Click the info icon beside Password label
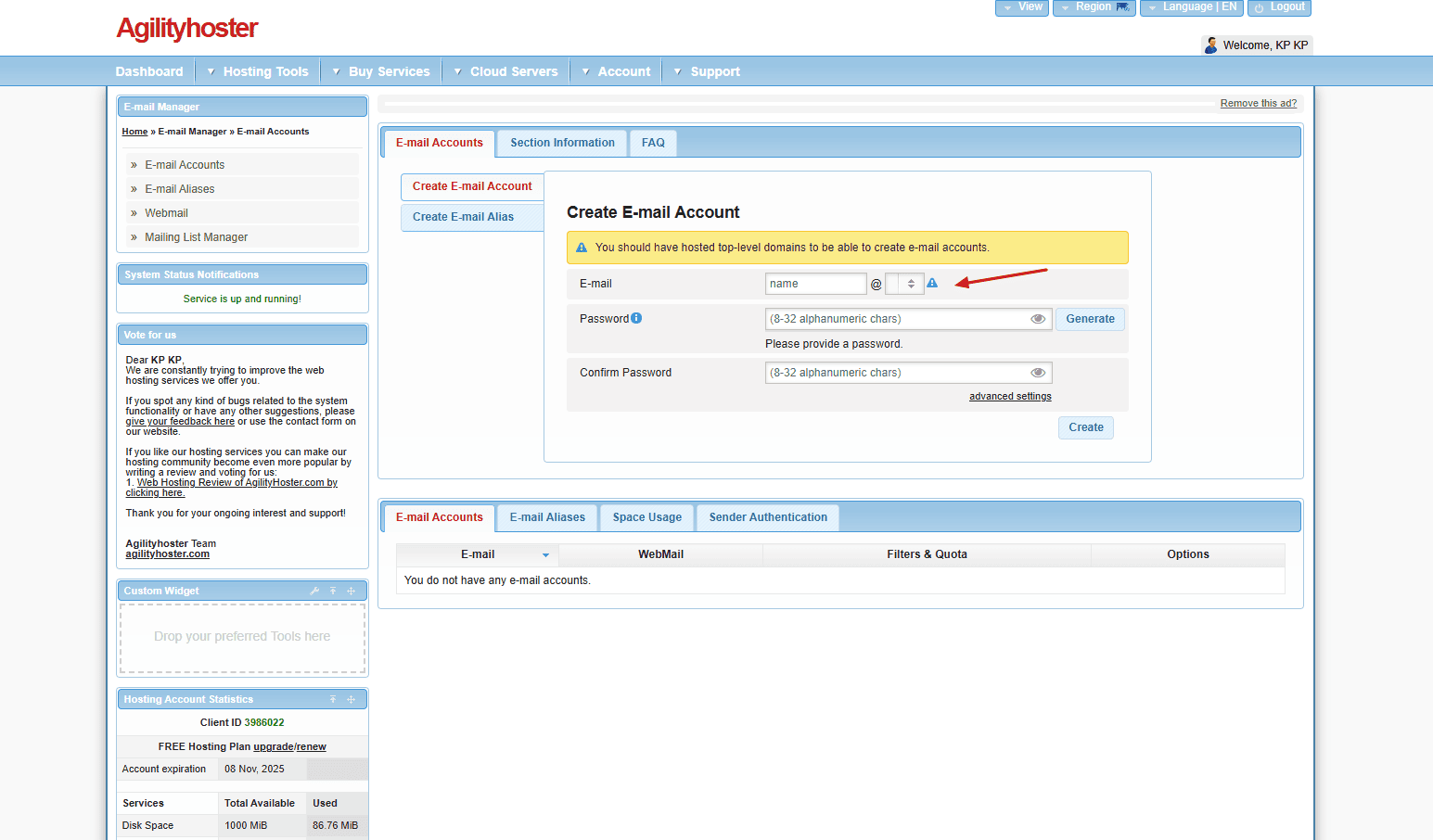1433x840 pixels. pyautogui.click(x=636, y=318)
